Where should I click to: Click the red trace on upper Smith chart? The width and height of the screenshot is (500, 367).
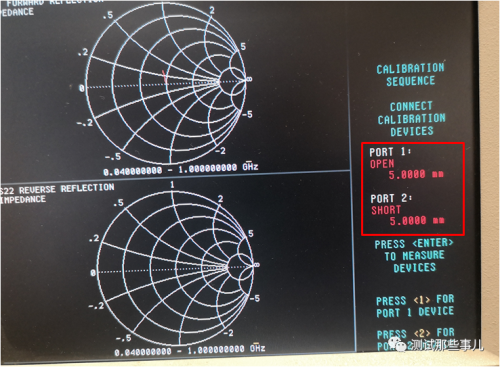click(164, 77)
